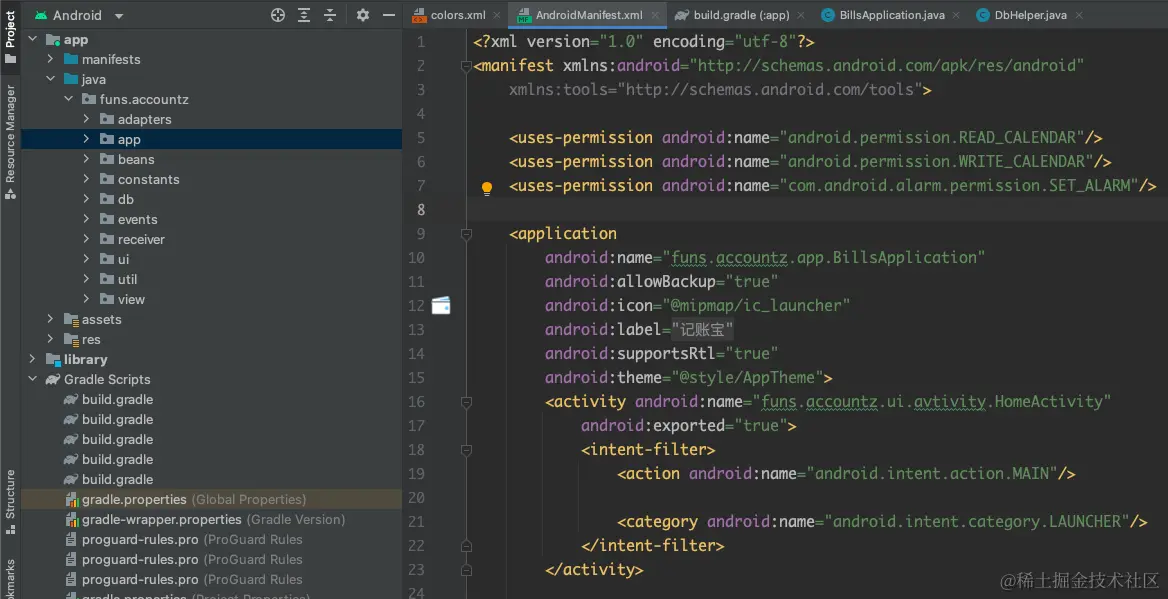Click the Select Opened File crosshair icon

[x=277, y=15]
